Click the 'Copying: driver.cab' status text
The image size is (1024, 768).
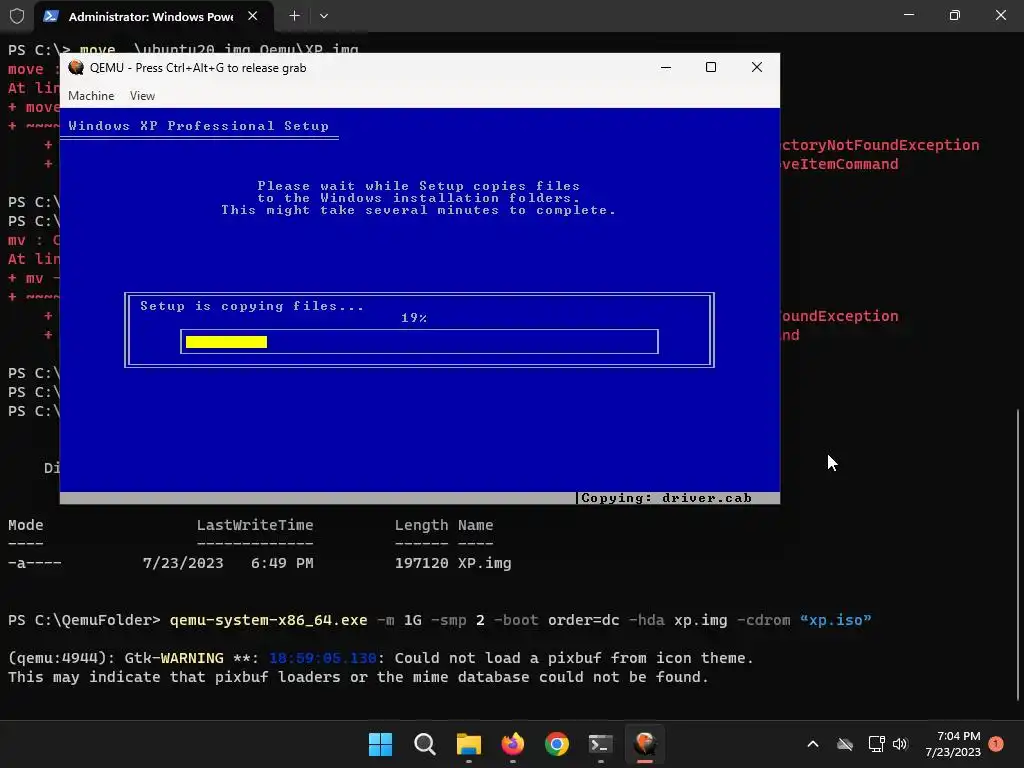666,498
